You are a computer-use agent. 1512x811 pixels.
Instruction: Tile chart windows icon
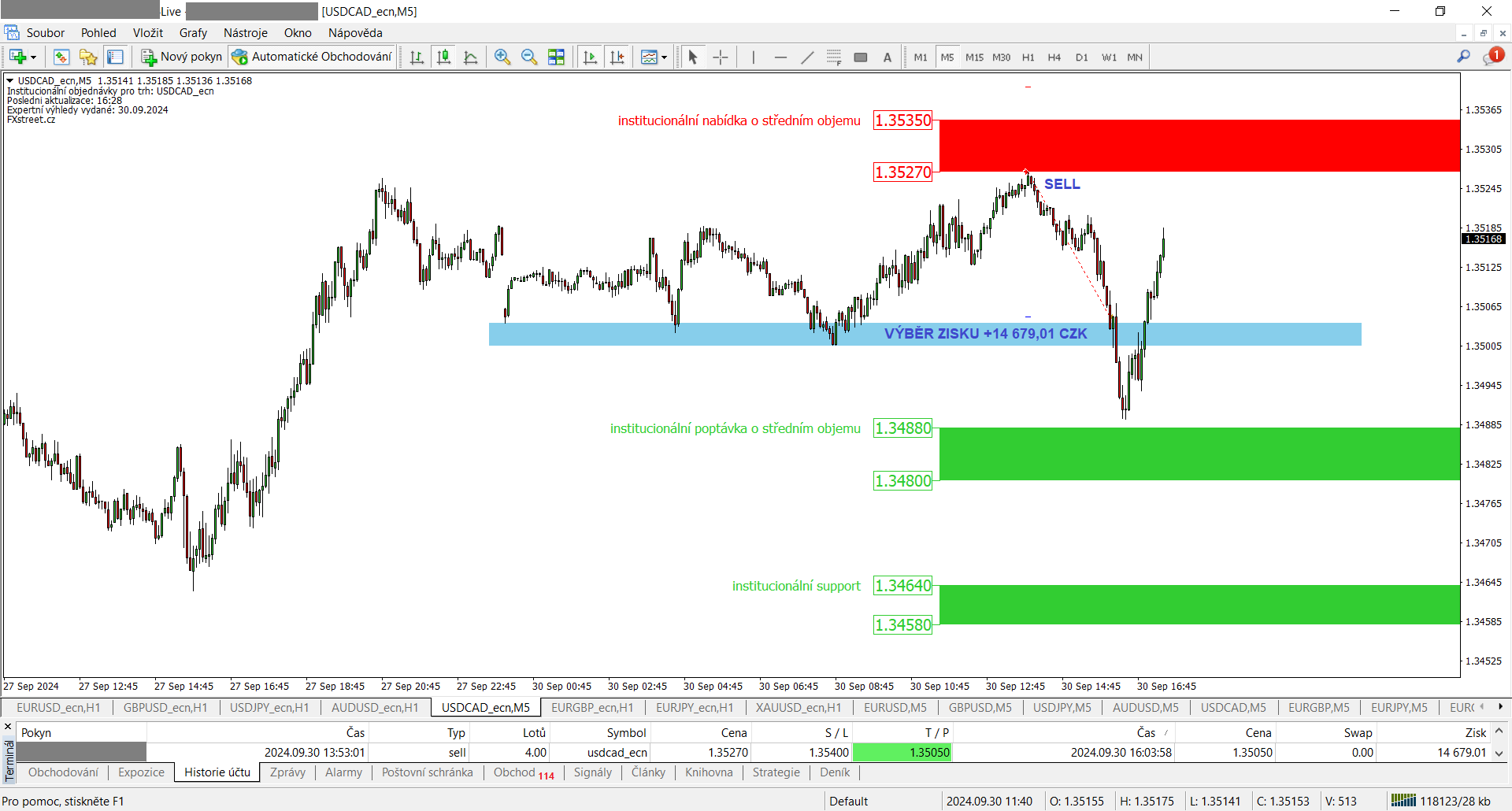pyautogui.click(x=556, y=57)
